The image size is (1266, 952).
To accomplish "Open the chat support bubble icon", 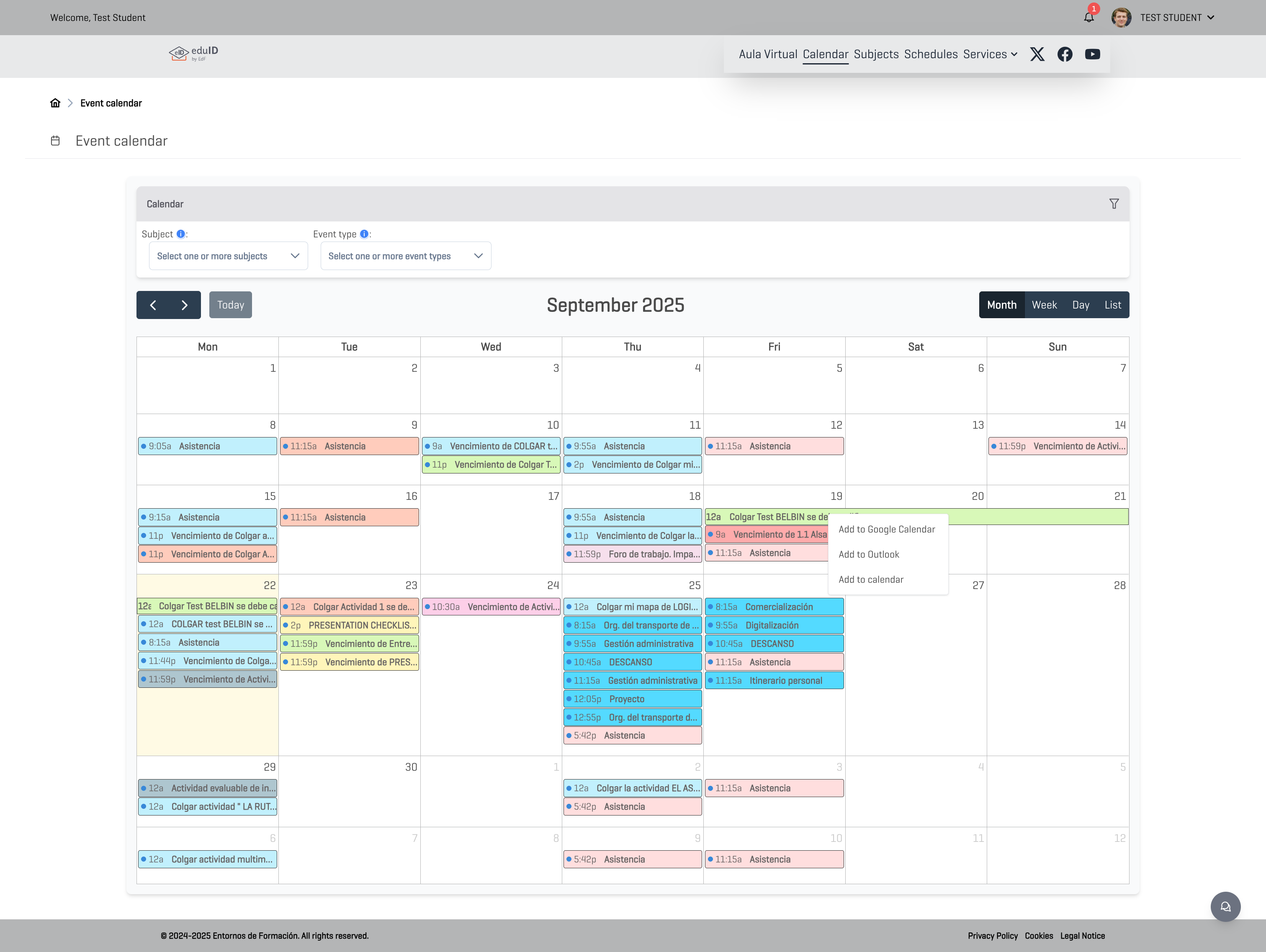I will pyautogui.click(x=1225, y=906).
